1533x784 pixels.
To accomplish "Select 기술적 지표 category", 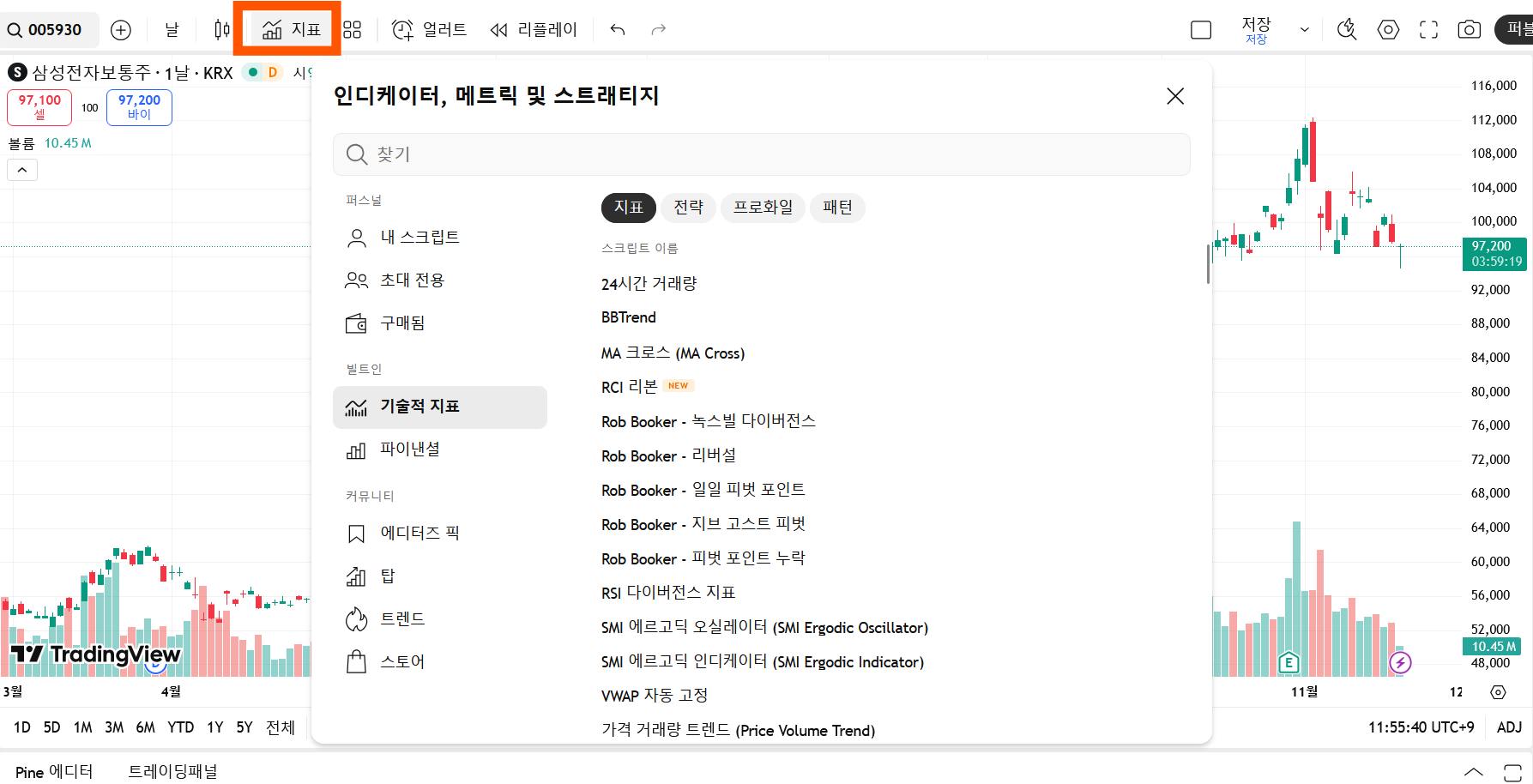I will (440, 407).
